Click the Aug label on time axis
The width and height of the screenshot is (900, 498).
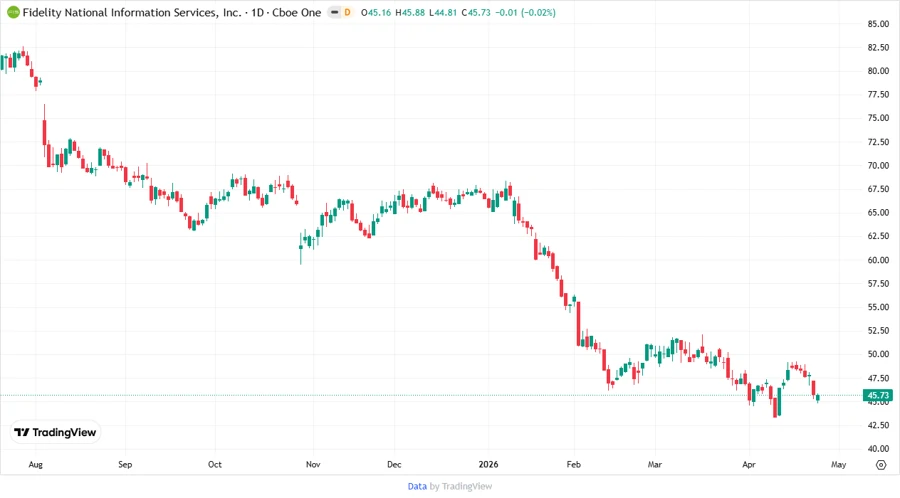pos(36,465)
